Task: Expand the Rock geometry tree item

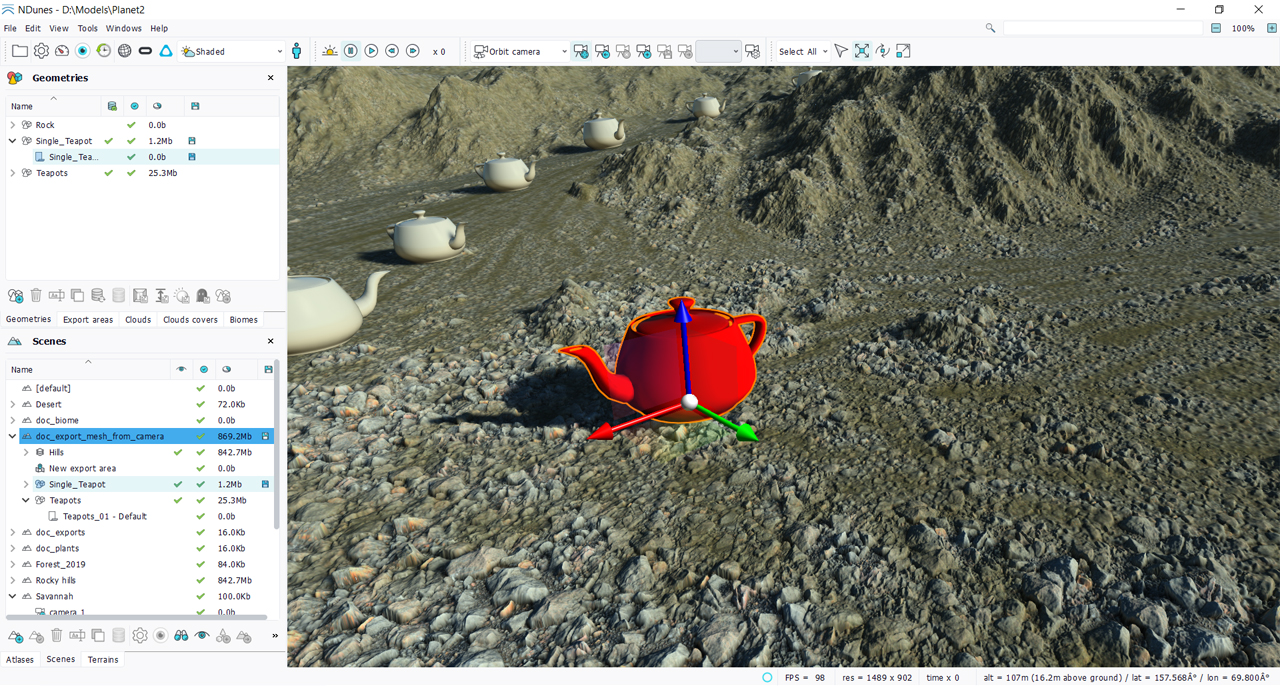Action: click(13, 125)
